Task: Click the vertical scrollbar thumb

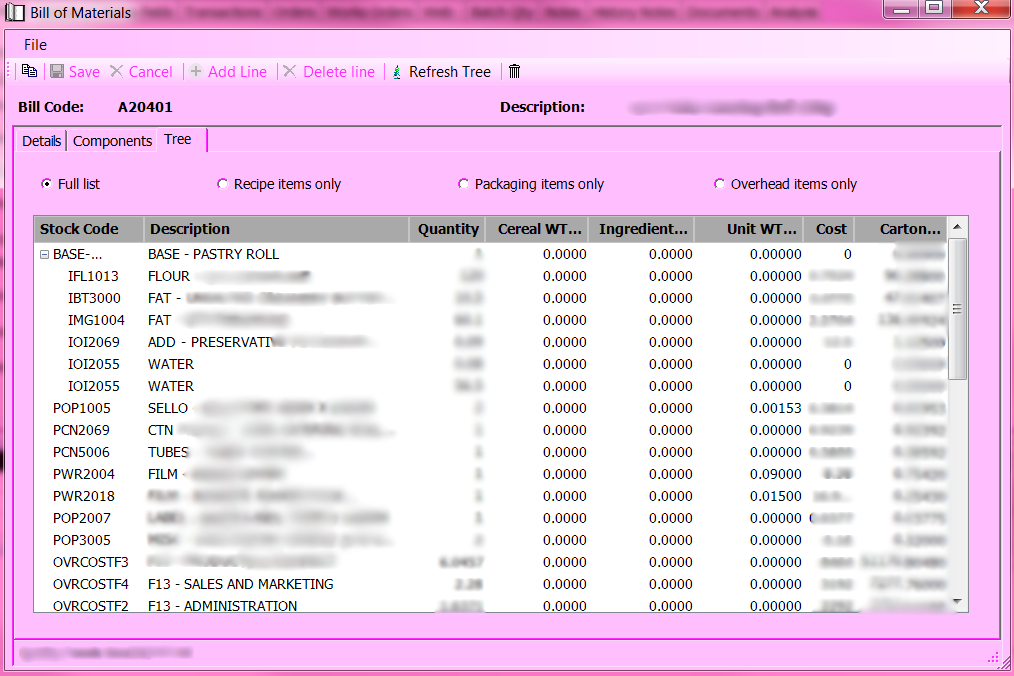Action: tap(957, 309)
